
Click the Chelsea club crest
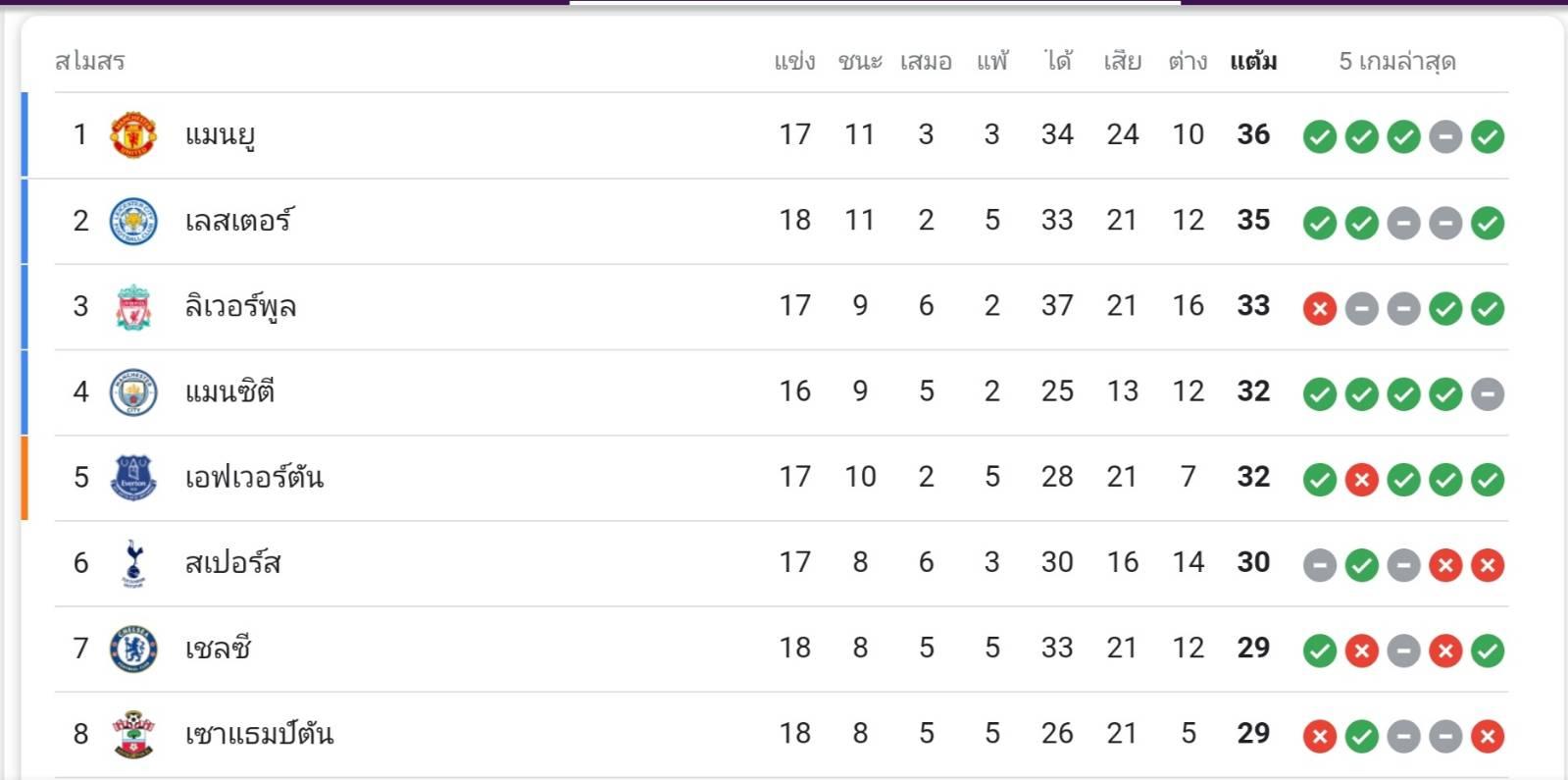click(133, 649)
